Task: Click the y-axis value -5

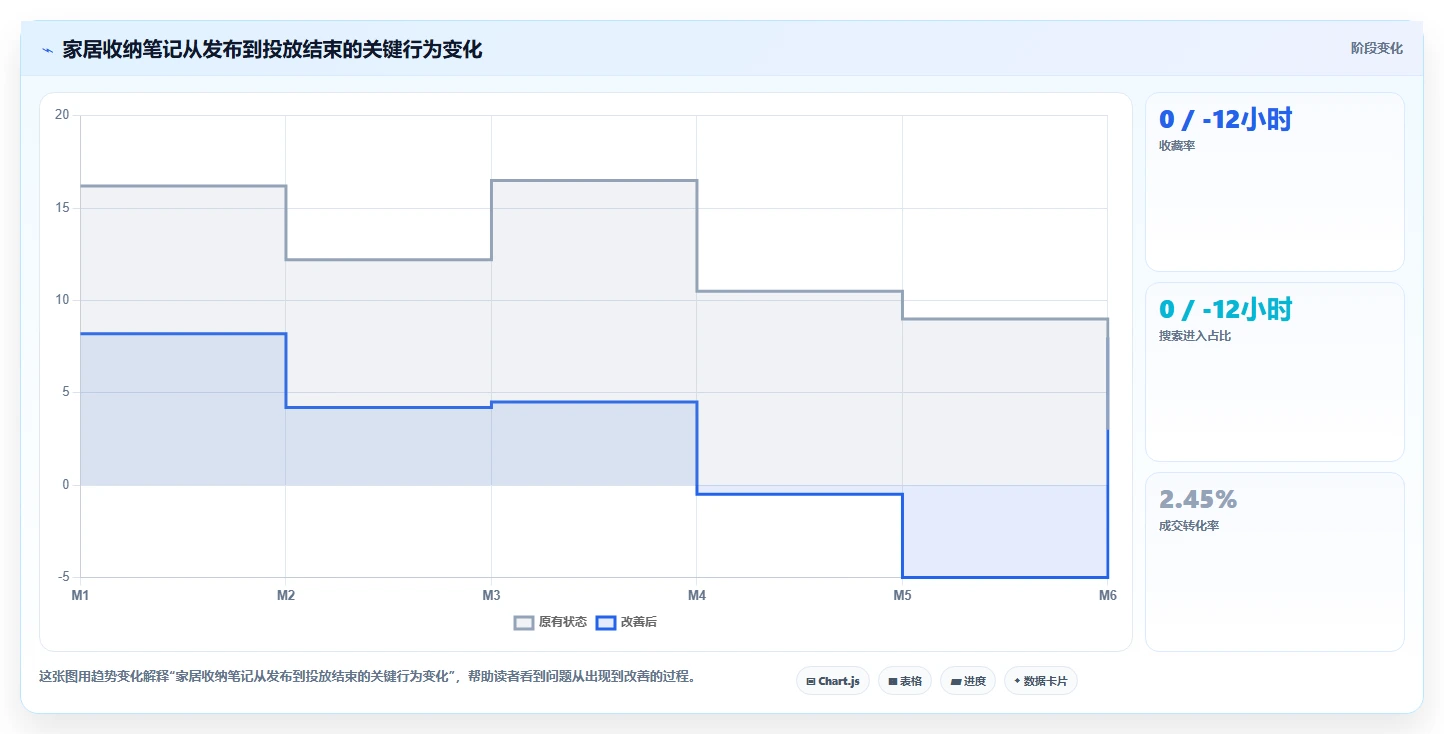Action: (64, 577)
